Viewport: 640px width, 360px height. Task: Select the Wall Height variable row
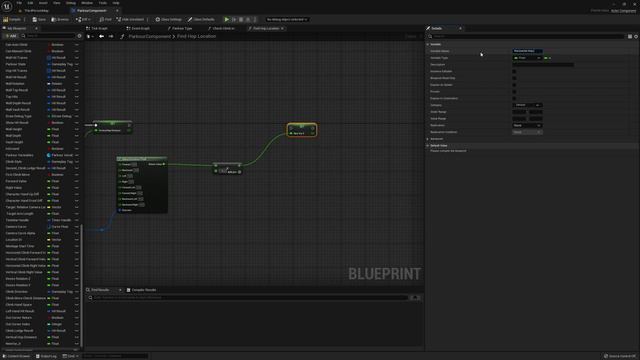click(41, 129)
